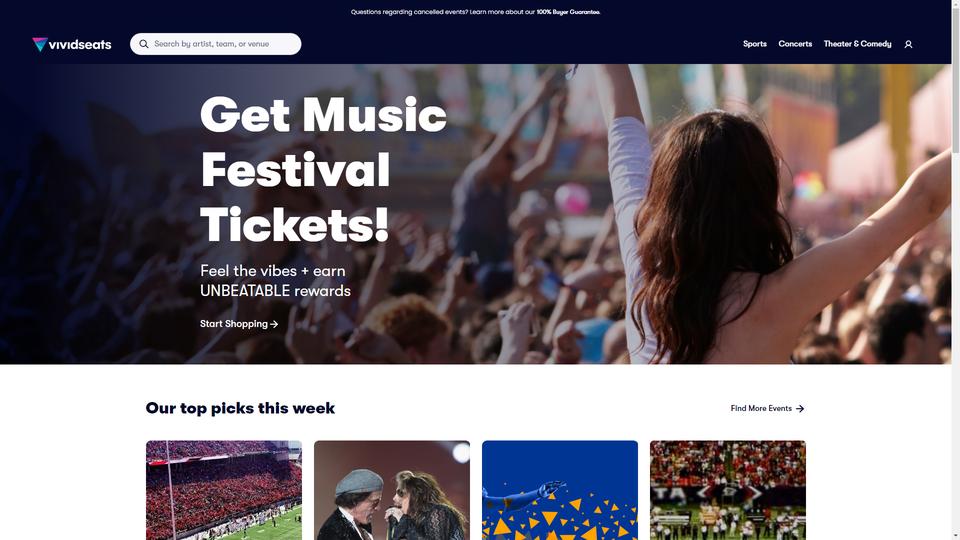Screen dimensions: 960x540
Task: Click the magnifying glass search icon
Action: (144, 44)
